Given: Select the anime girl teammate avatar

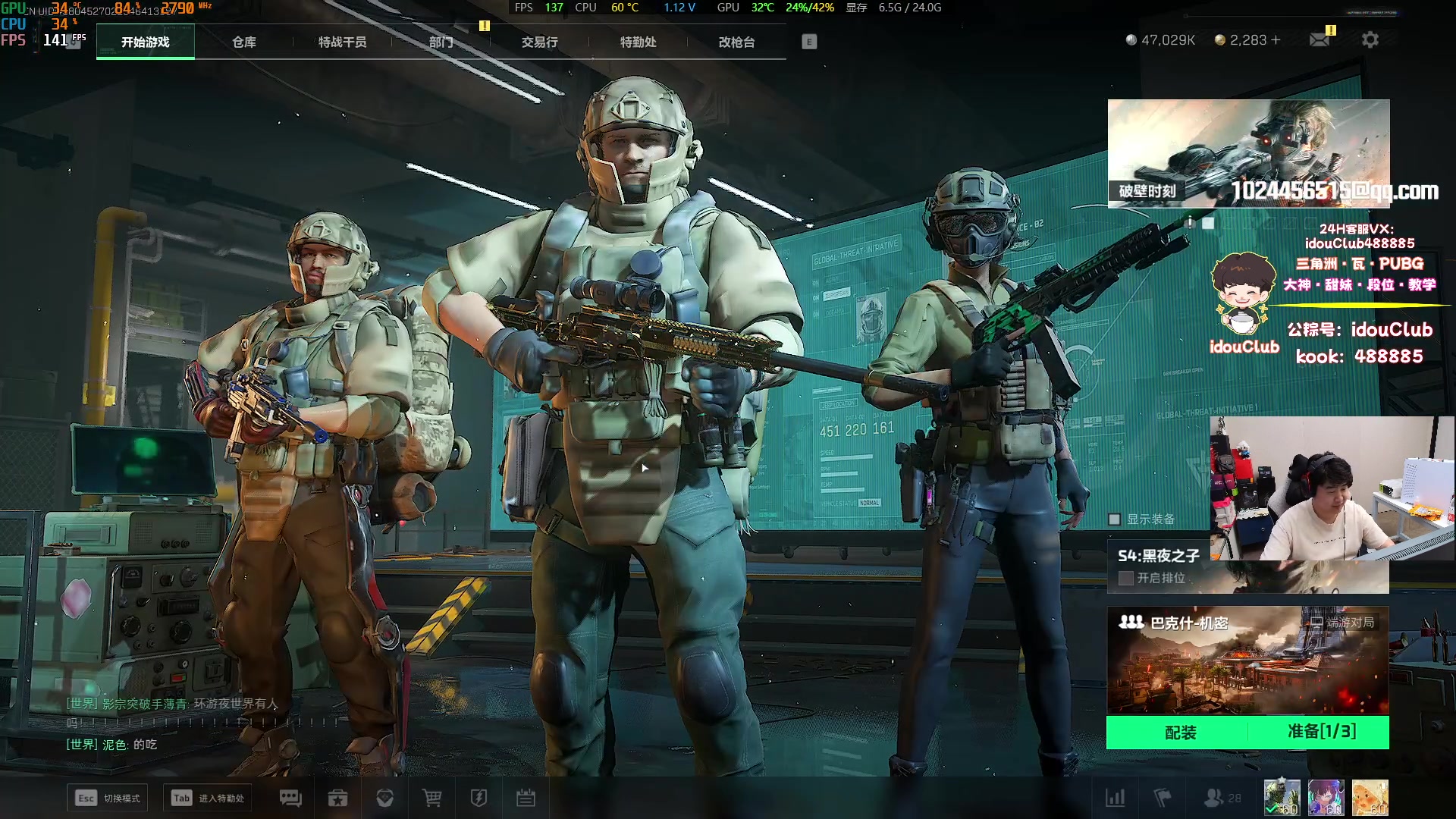Looking at the screenshot, I should coord(1326,798).
